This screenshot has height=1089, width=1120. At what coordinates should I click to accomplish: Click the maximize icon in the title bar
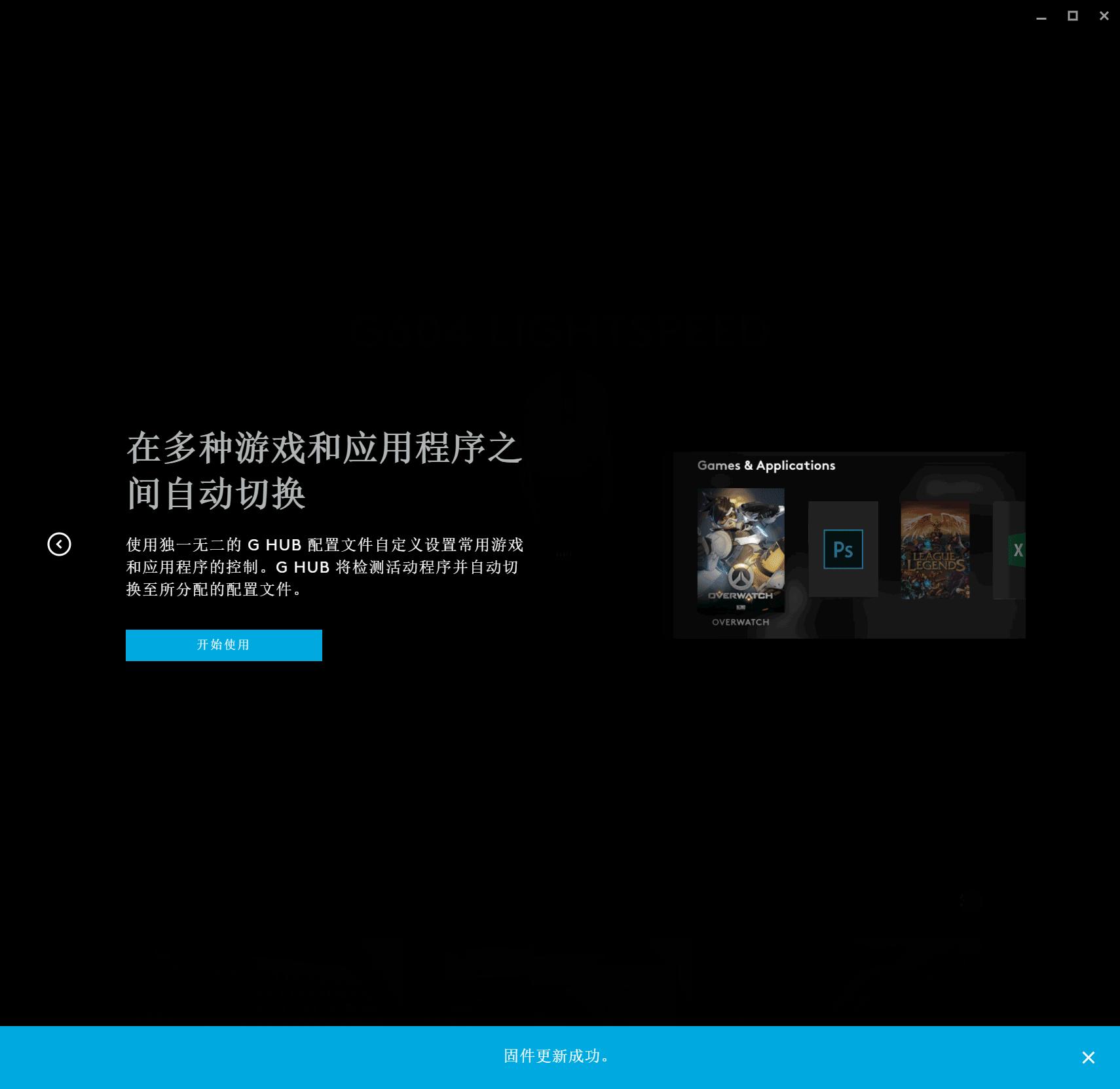coord(1073,16)
